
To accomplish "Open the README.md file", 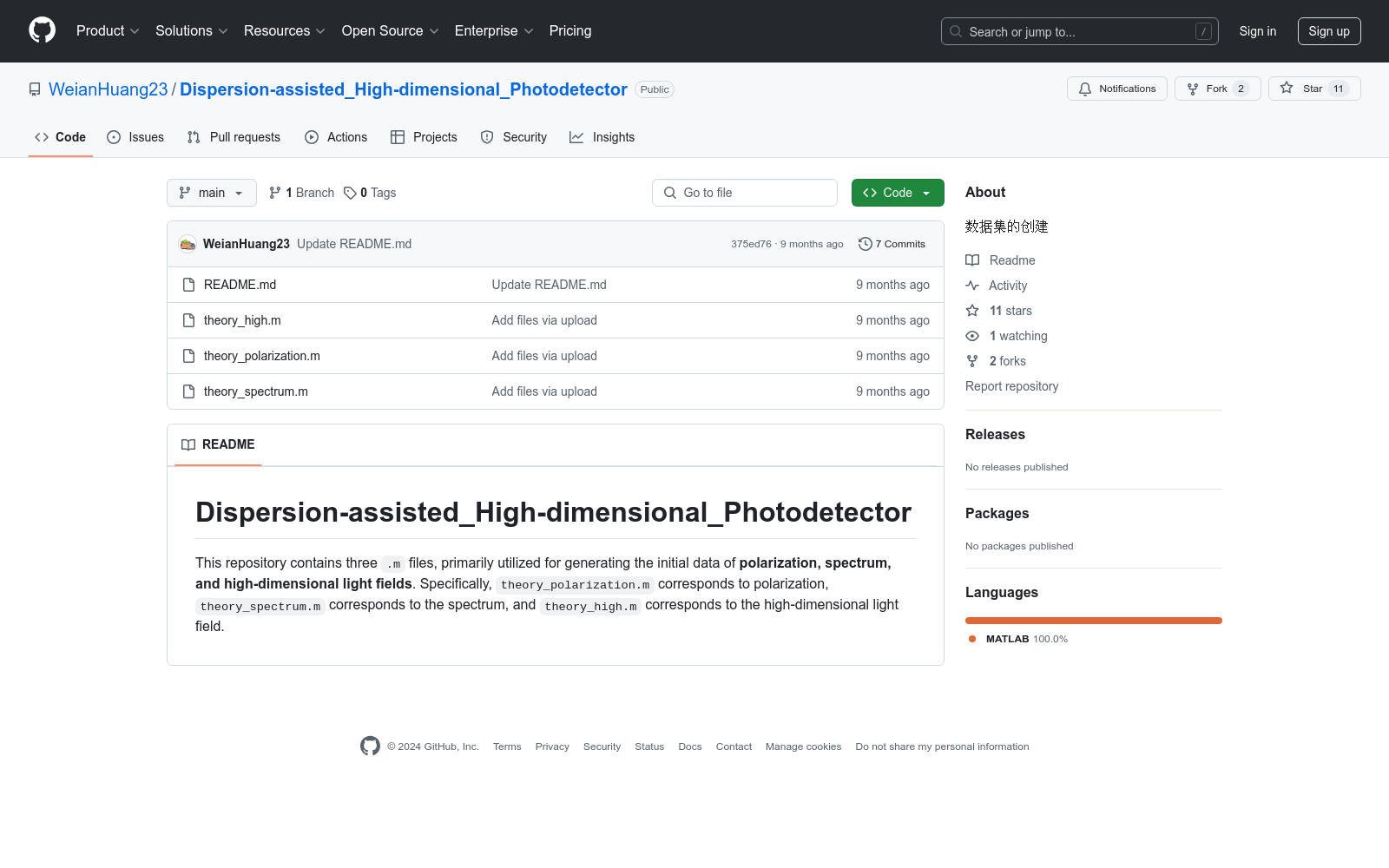I will tap(240, 285).
